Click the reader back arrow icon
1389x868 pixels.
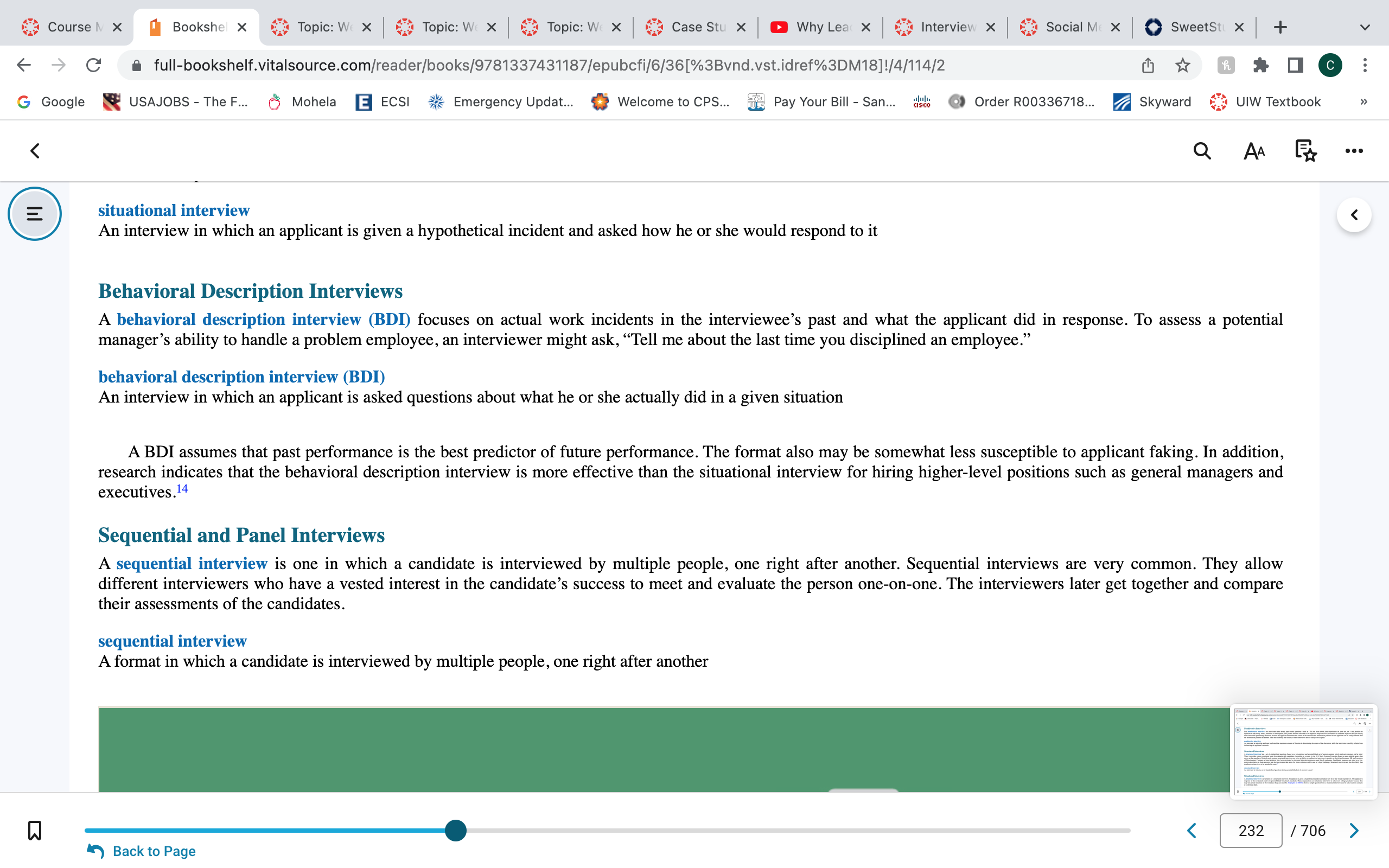coord(35,151)
